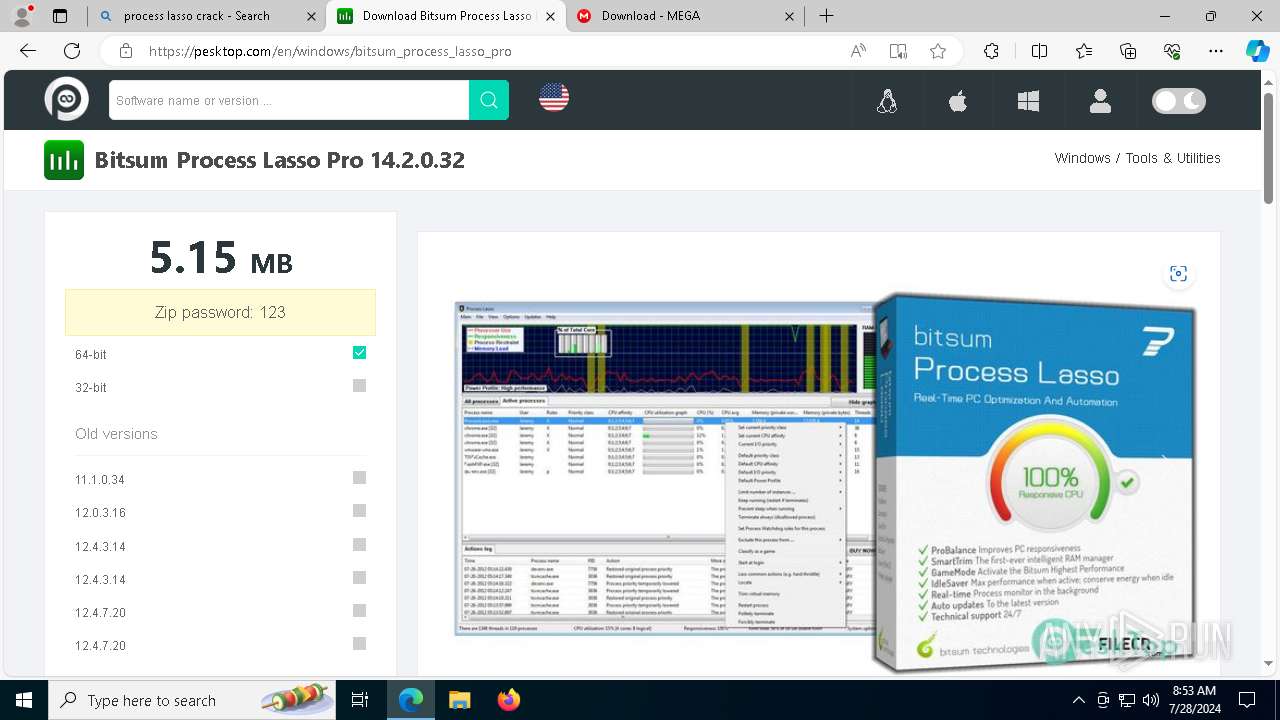
Task: Click the read aloud icon in address bar
Action: 858,51
